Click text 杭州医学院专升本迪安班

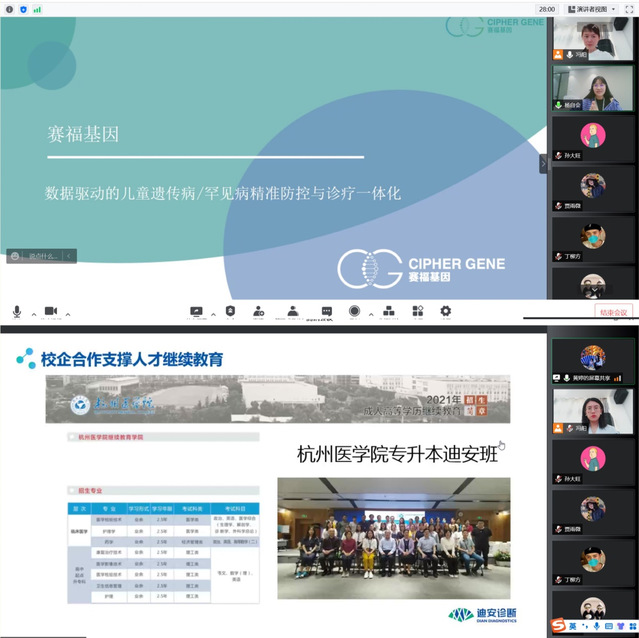[397, 454]
